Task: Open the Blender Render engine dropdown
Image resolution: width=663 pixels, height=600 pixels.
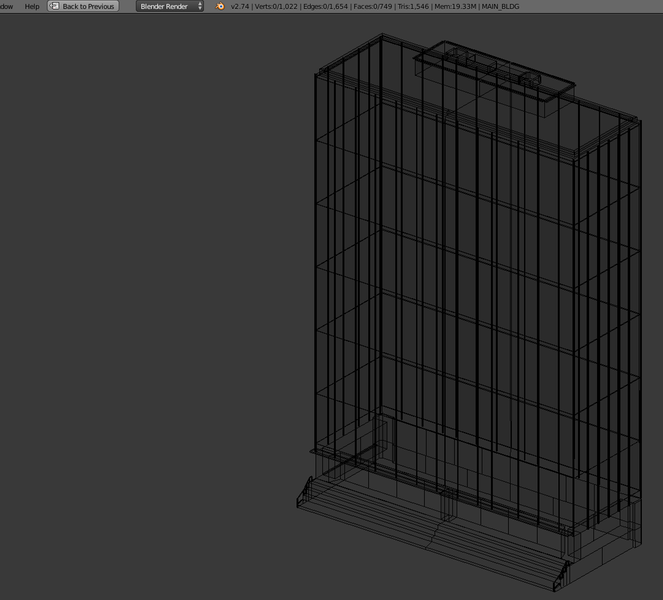Action: tap(165, 6)
